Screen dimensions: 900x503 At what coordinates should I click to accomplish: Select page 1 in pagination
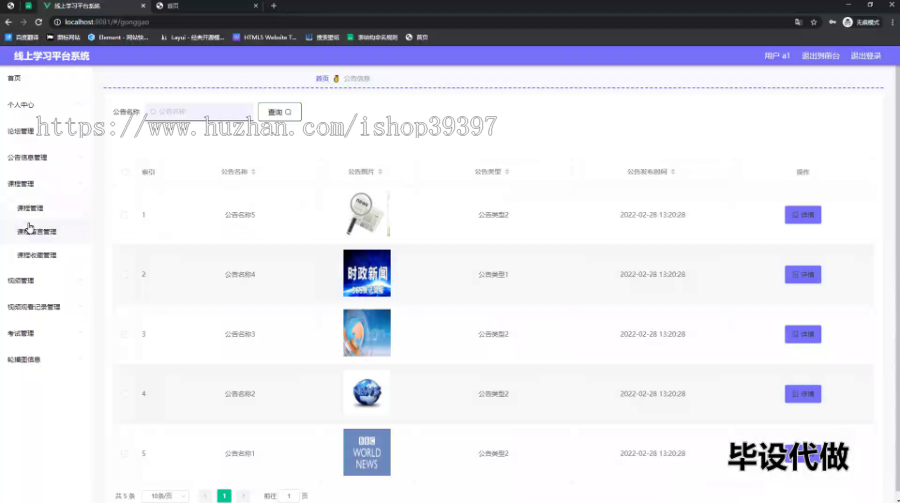click(x=224, y=496)
